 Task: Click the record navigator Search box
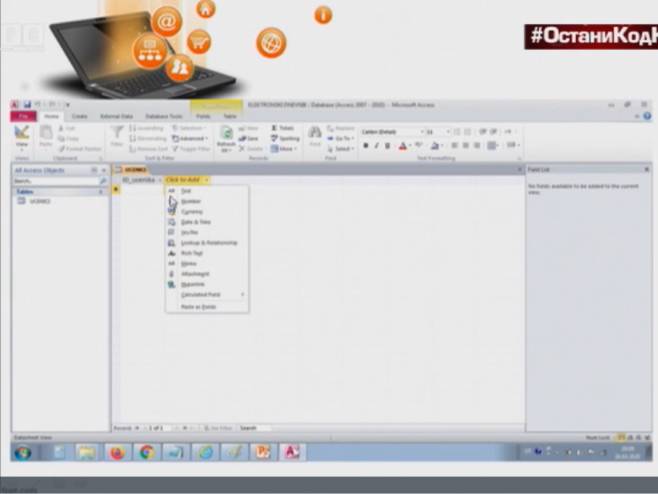point(255,428)
